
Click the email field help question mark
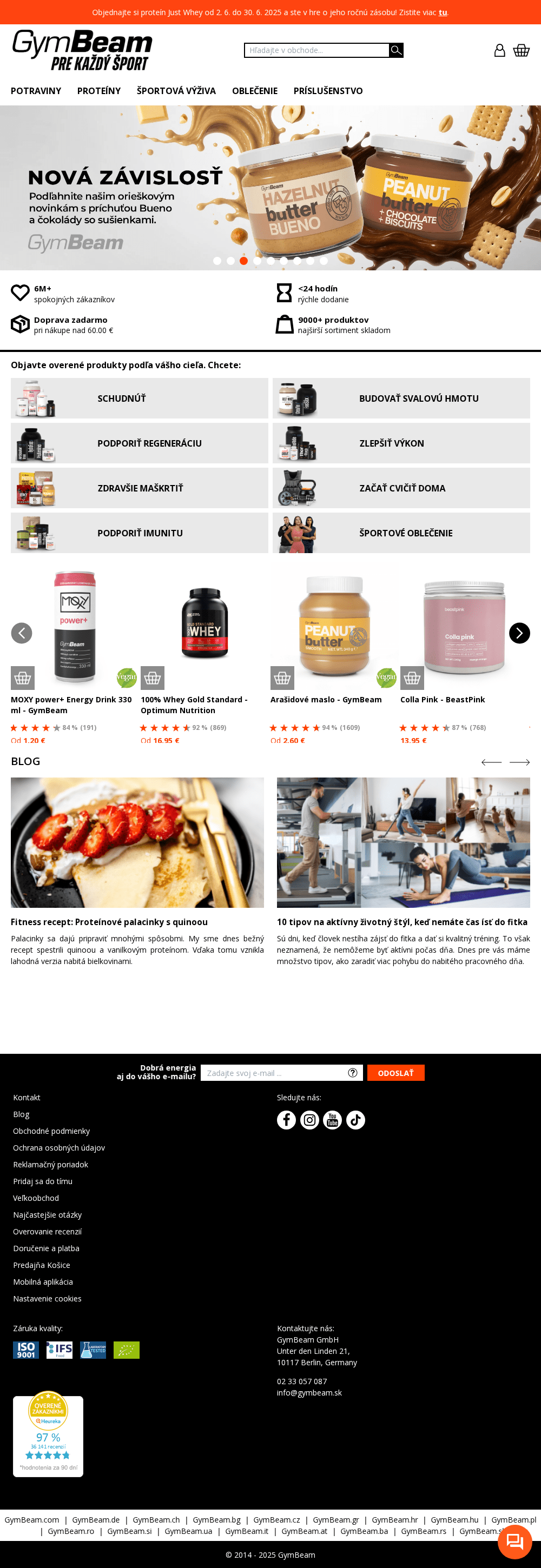click(x=353, y=1073)
